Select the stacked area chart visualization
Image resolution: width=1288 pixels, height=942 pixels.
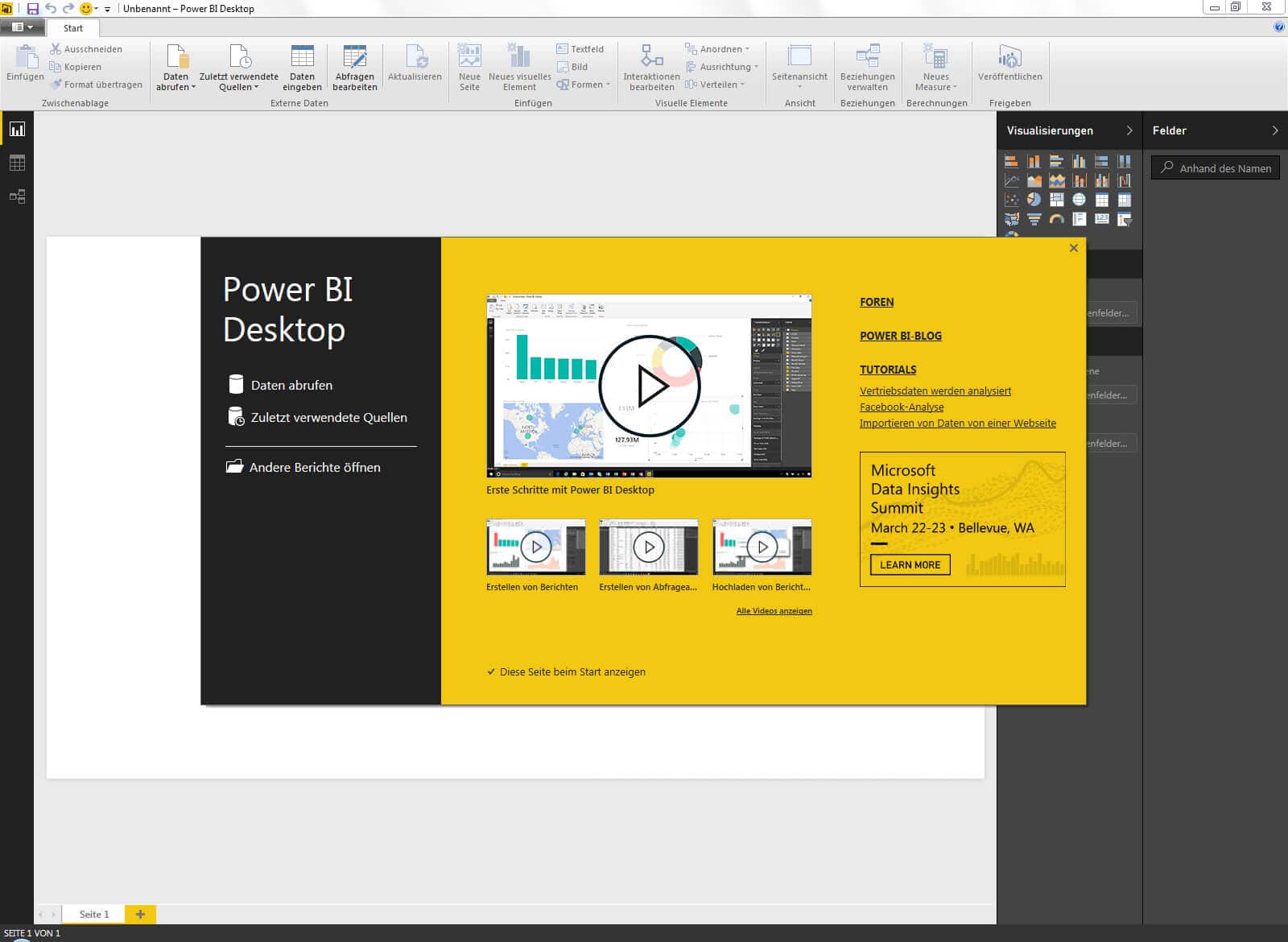coord(1057,180)
